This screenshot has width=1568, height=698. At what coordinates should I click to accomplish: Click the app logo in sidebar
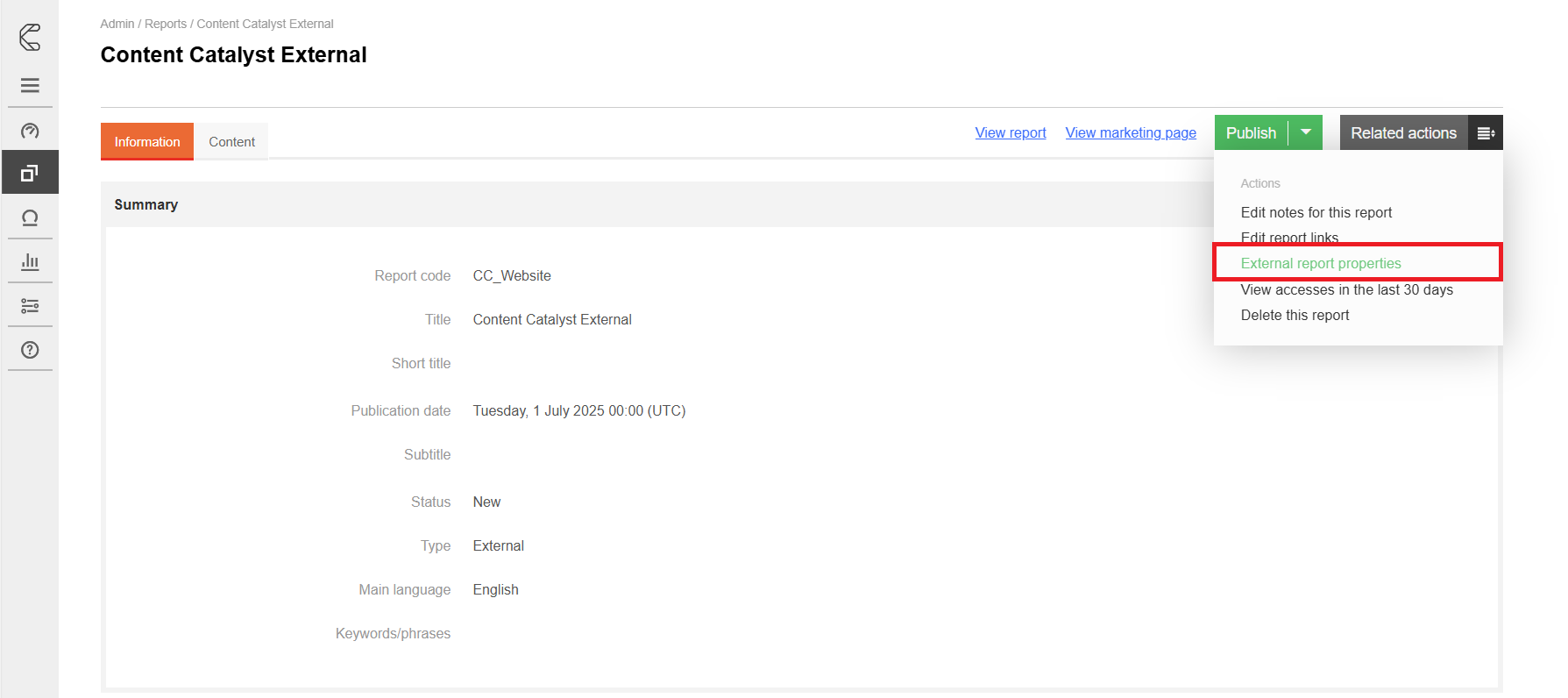30,37
